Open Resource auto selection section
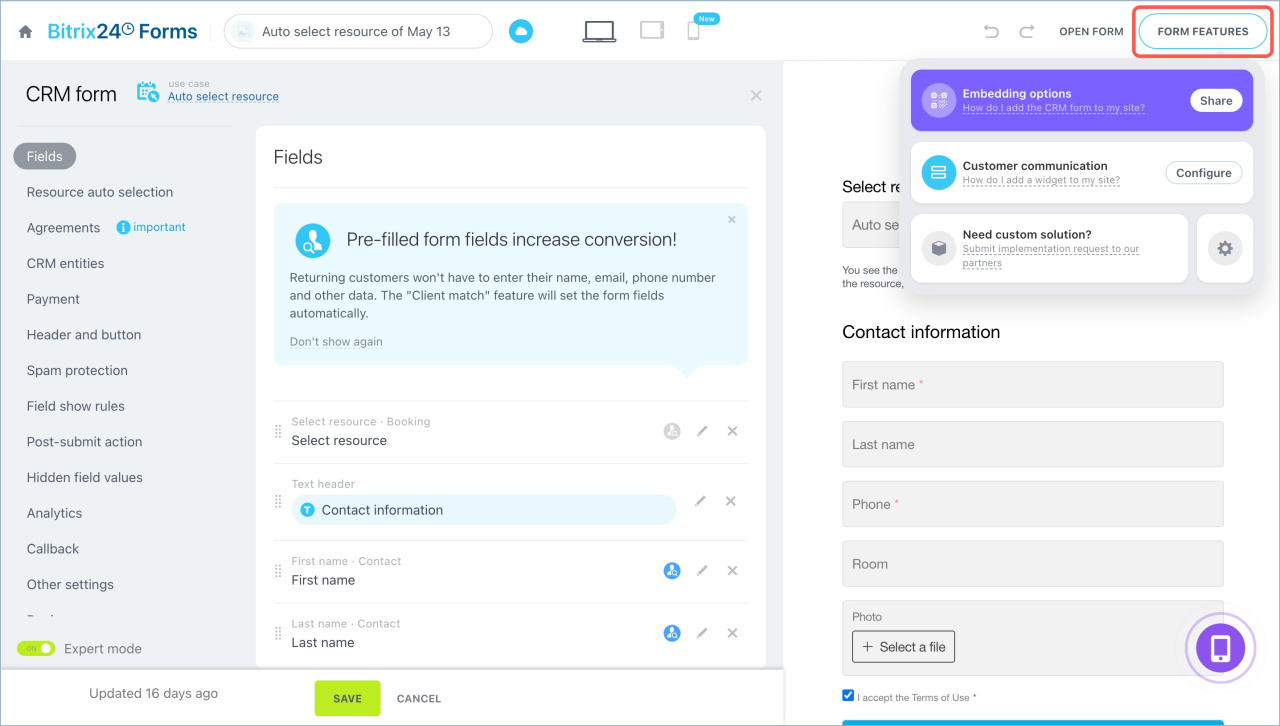 tap(100, 192)
